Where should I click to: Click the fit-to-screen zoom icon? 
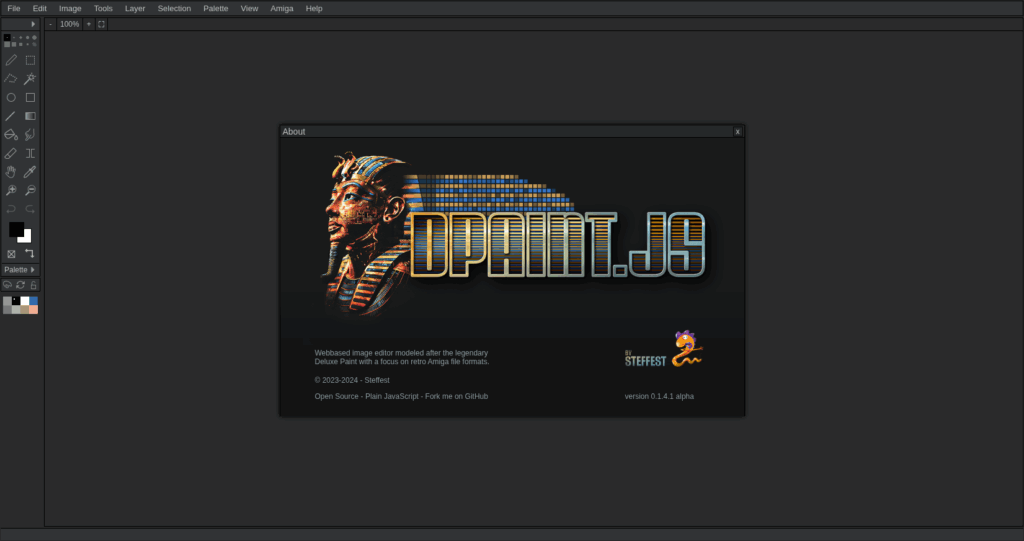[101, 24]
